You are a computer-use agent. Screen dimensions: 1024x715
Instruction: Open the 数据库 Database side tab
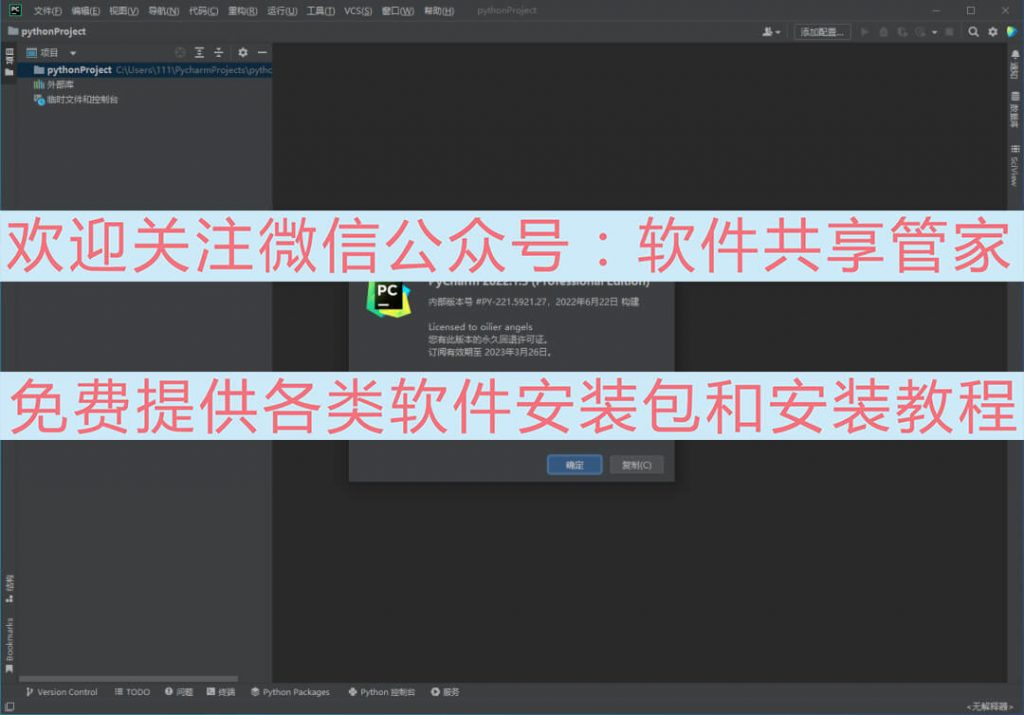coord(1015,110)
